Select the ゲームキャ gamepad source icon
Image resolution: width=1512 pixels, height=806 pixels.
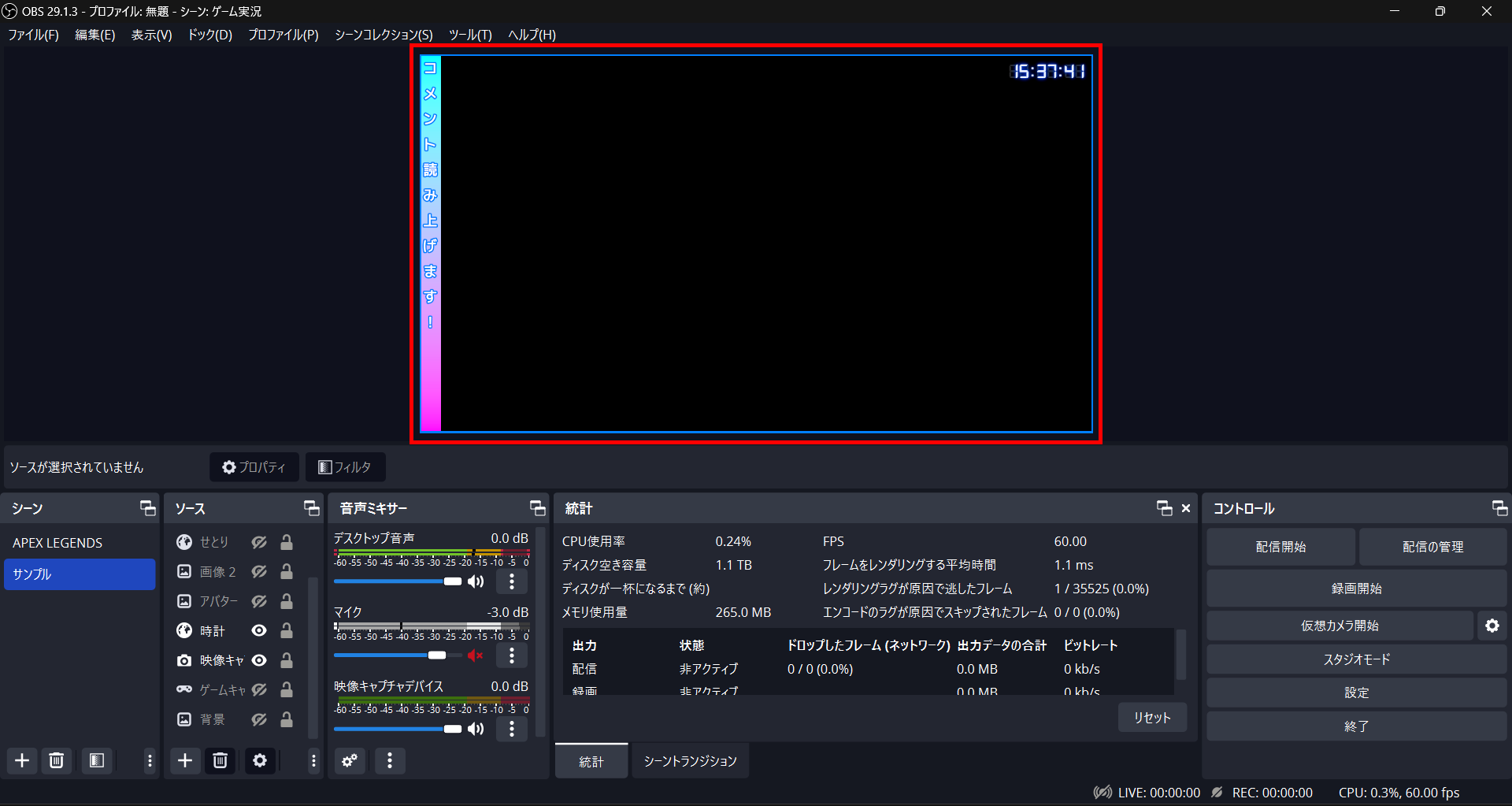[x=184, y=689]
